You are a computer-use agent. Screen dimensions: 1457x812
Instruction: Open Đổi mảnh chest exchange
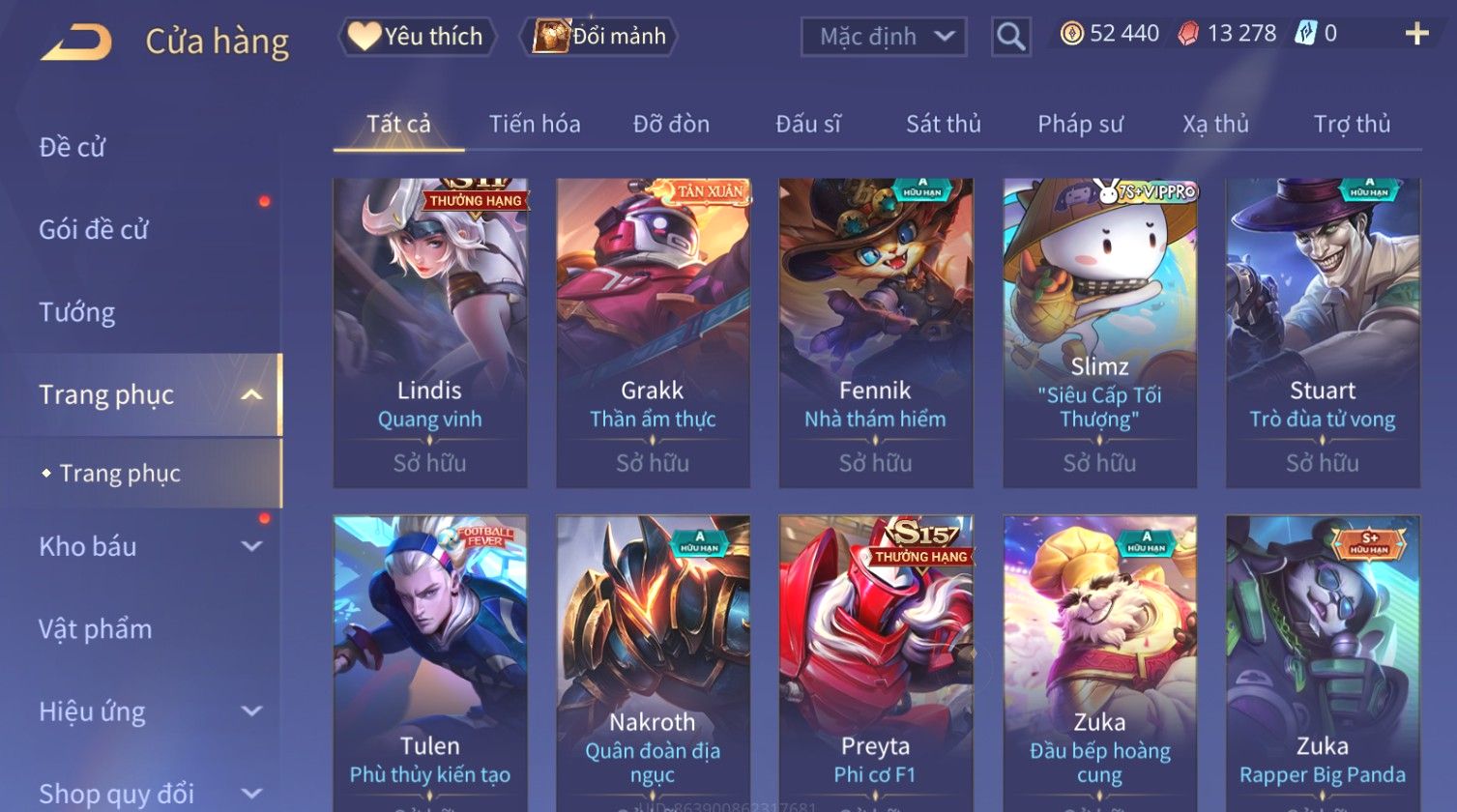pos(599,37)
